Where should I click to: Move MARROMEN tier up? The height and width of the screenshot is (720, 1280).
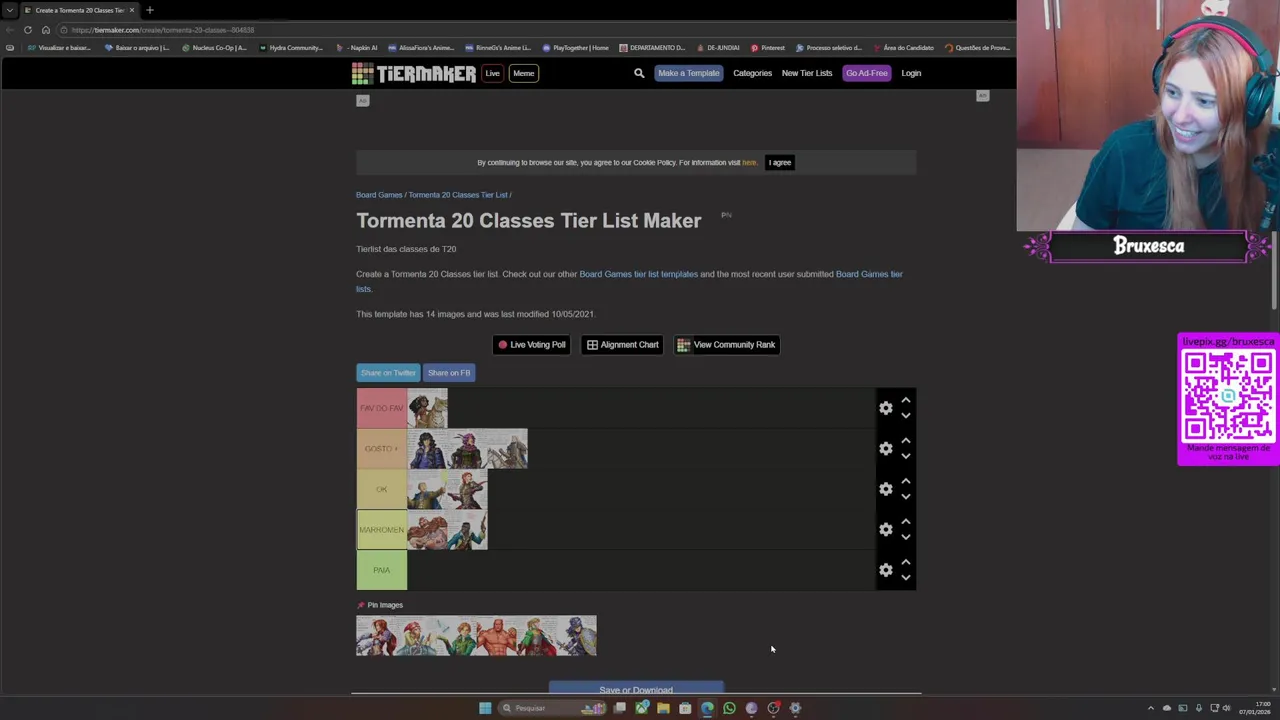(906, 521)
